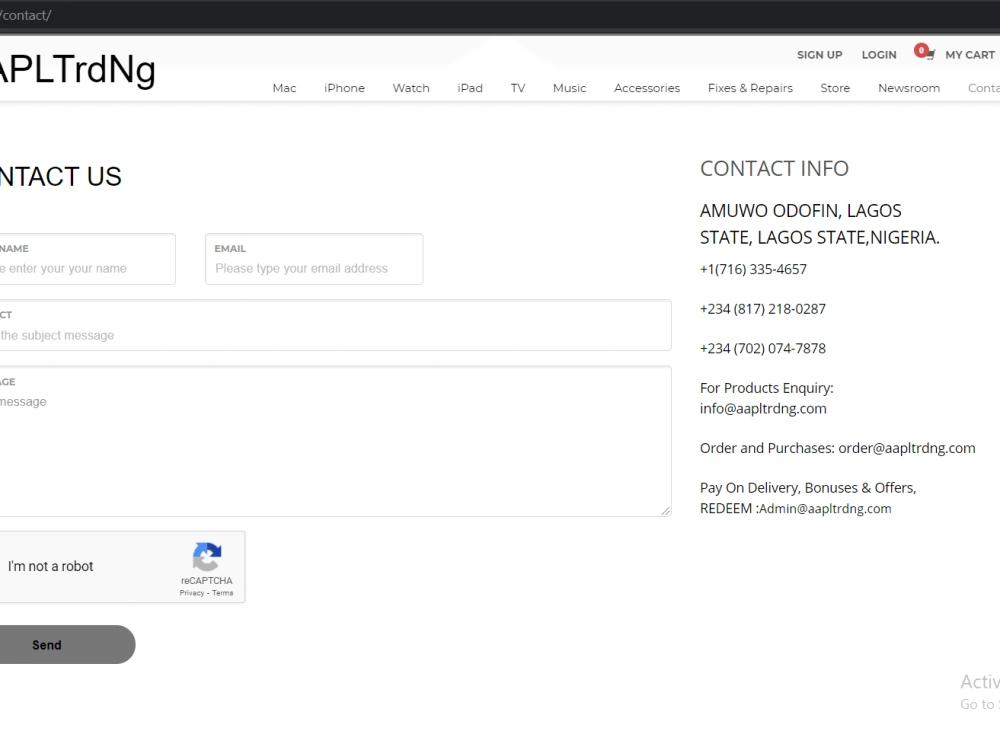Focus the subject message field
Viewport: 1000px width, 750px height.
[335, 325]
